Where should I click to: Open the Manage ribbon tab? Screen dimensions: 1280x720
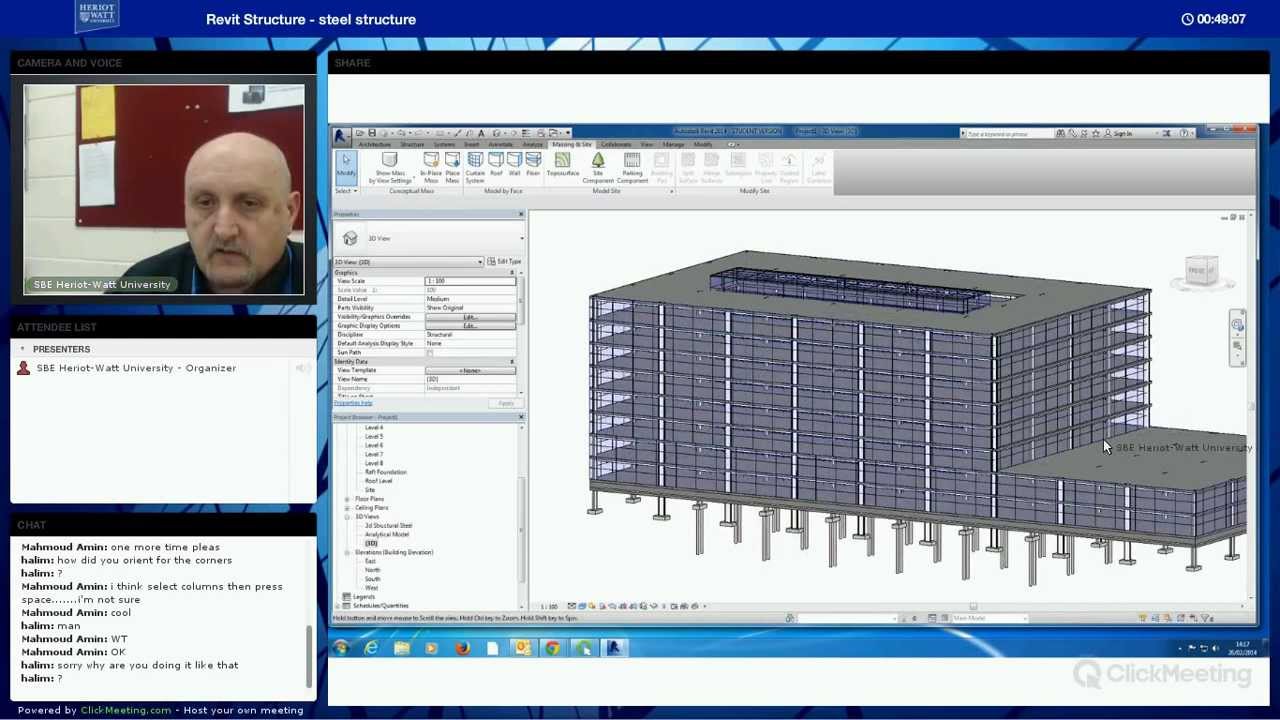tap(673, 145)
